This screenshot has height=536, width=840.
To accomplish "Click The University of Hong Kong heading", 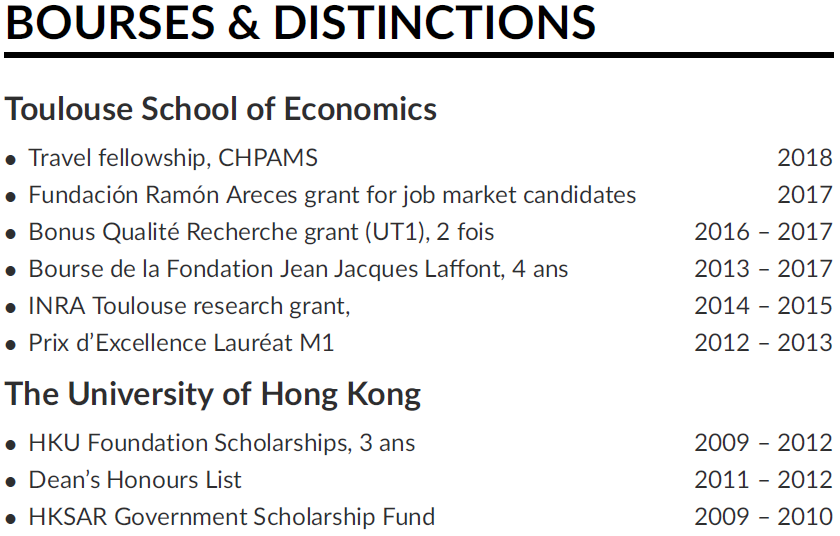I will pos(213,395).
